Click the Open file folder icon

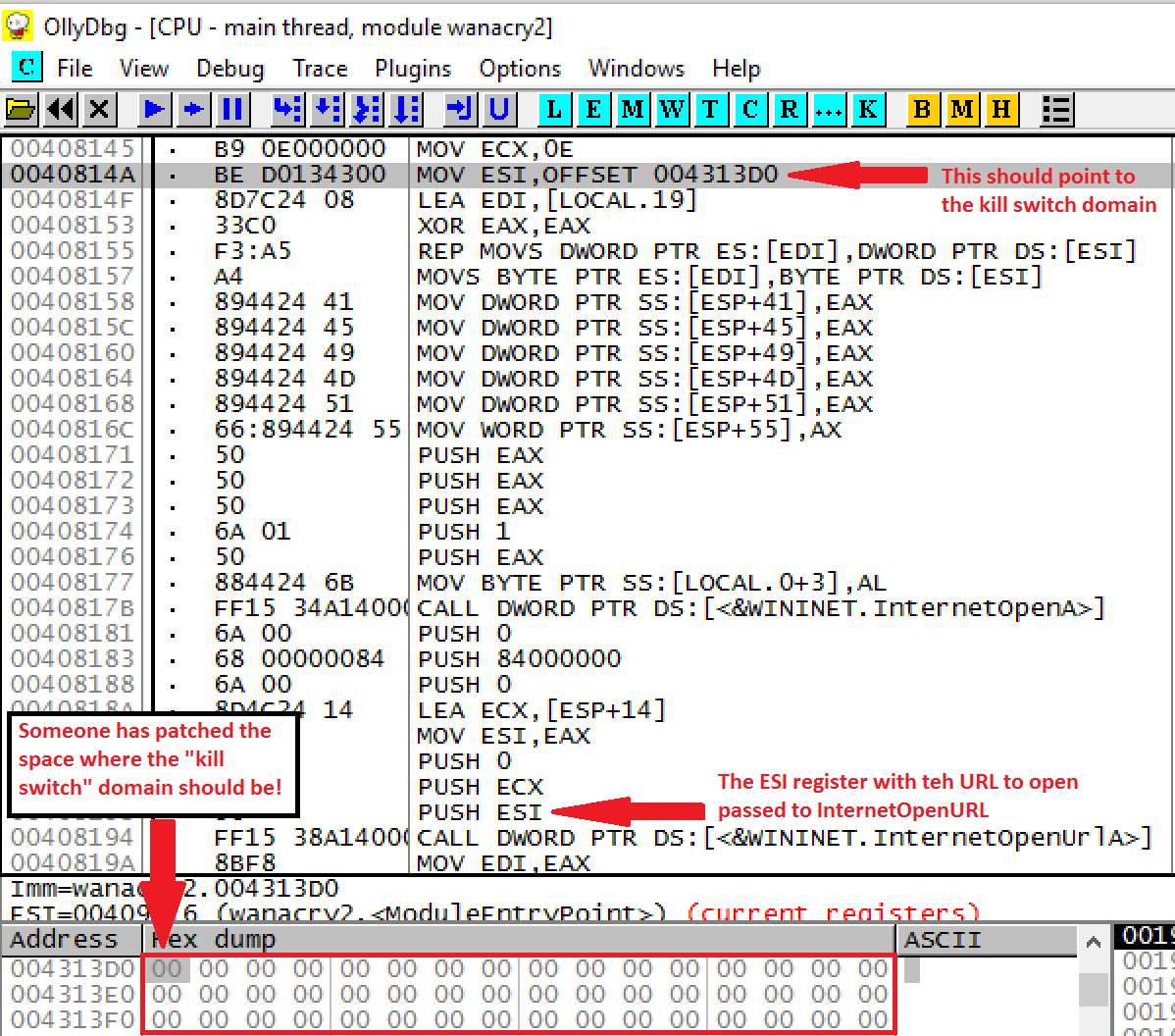tap(20, 109)
